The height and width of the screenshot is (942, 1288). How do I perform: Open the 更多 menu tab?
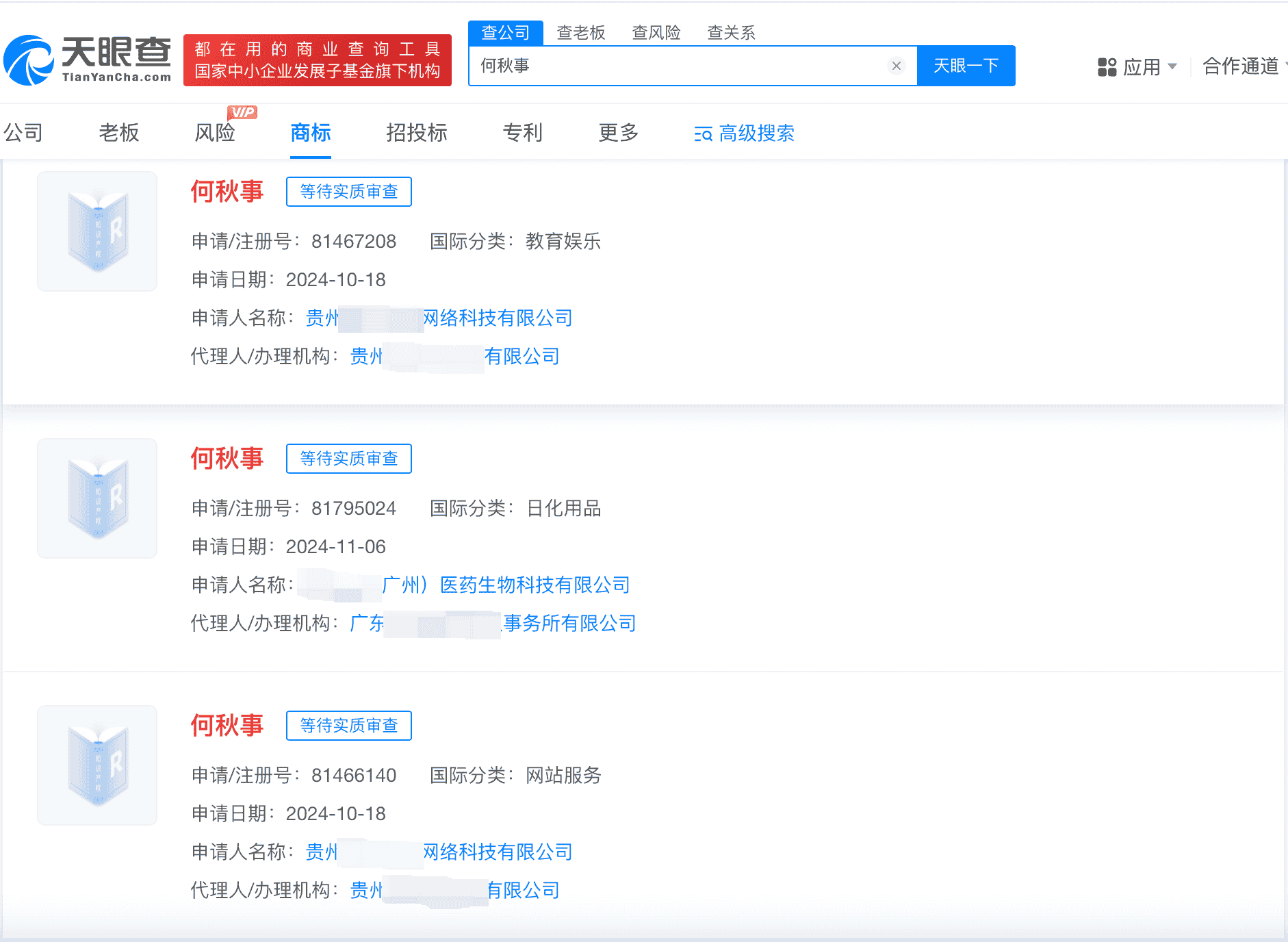(x=618, y=133)
